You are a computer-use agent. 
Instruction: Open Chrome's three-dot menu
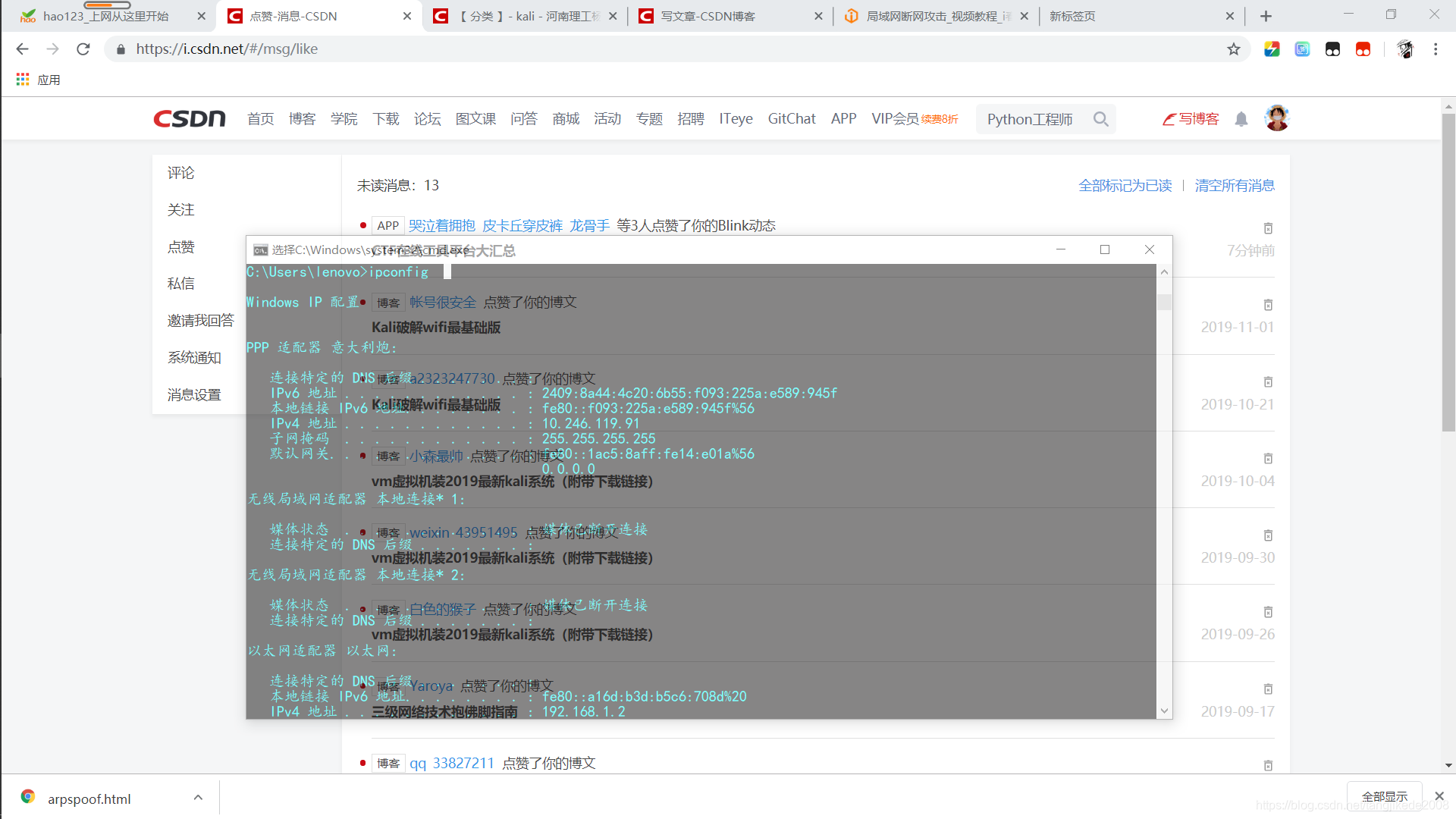(x=1435, y=49)
